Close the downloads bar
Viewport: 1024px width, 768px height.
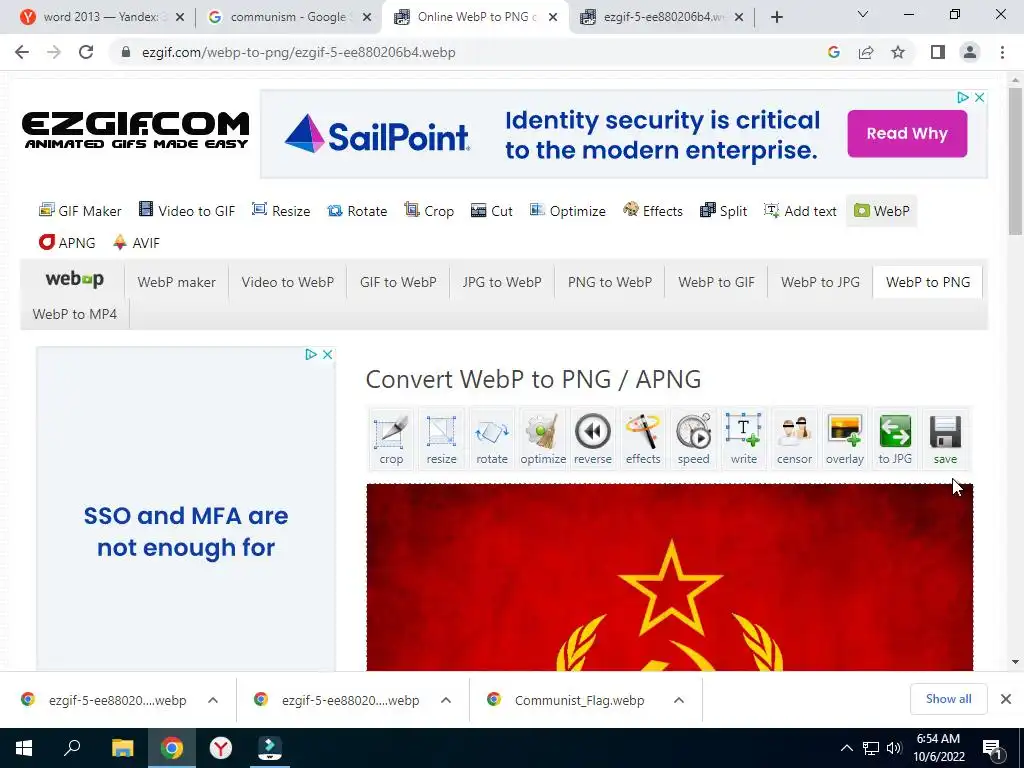(x=1006, y=699)
